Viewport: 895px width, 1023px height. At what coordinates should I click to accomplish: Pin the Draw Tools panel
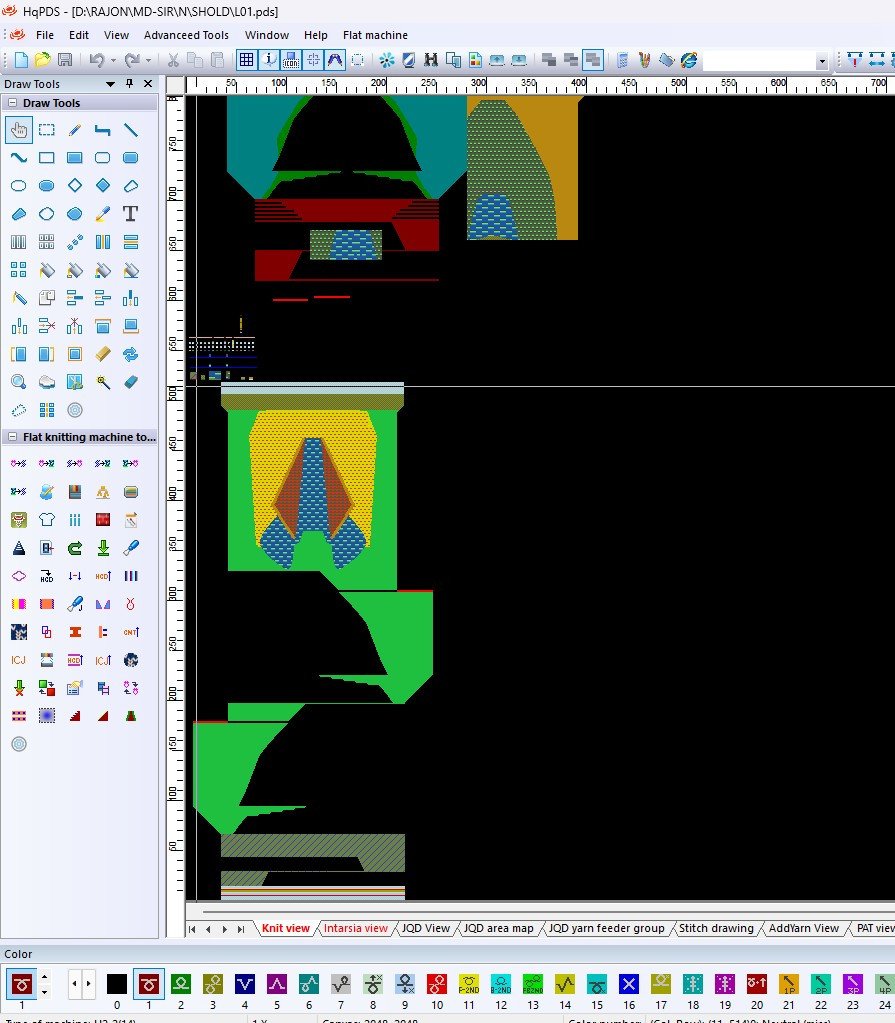pyautogui.click(x=129, y=84)
